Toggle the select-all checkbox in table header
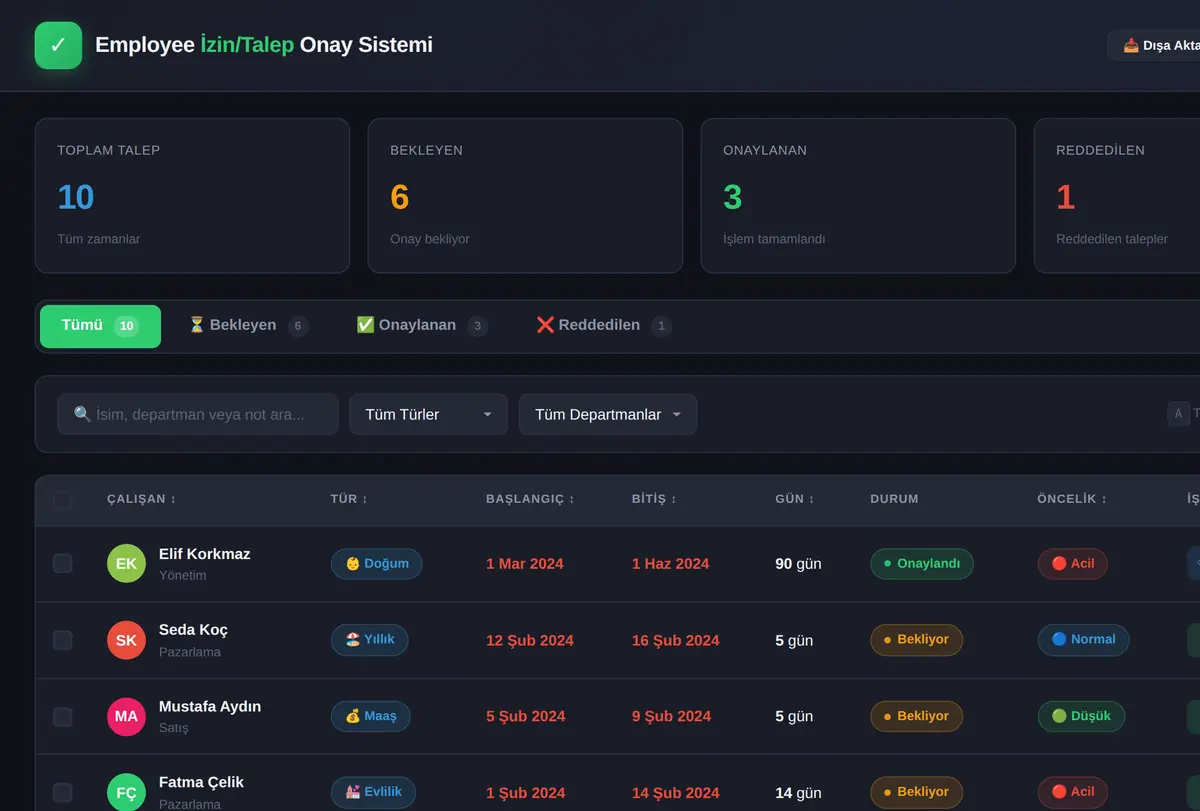Screen dimensions: 1200x811 pos(62,500)
